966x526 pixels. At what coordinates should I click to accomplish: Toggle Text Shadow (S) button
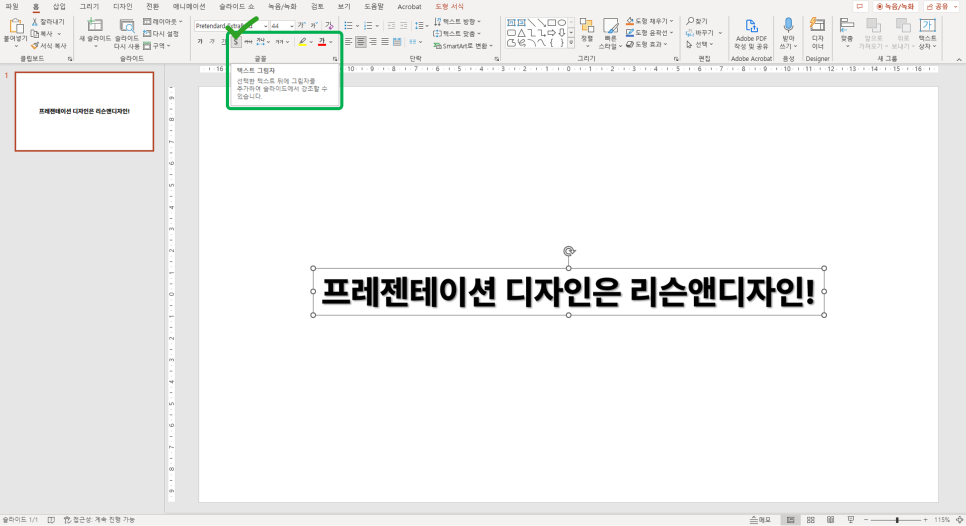click(236, 42)
